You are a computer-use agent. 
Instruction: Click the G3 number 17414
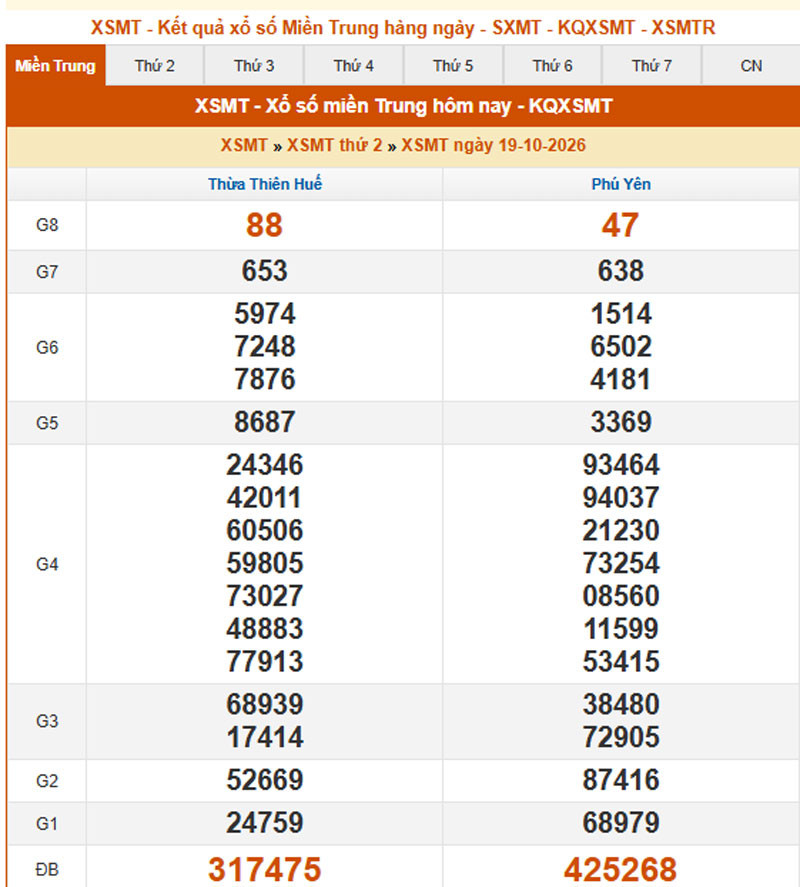point(265,738)
